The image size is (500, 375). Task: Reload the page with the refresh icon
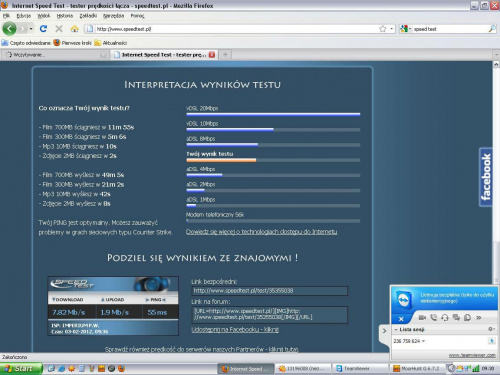[43, 29]
